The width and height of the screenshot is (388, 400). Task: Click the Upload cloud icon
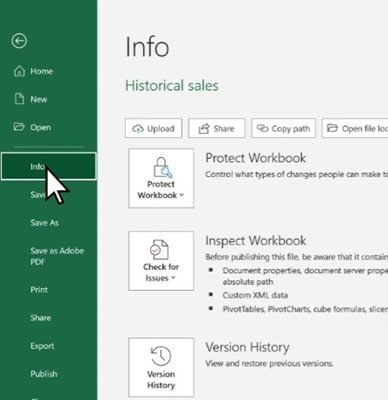[x=138, y=129]
